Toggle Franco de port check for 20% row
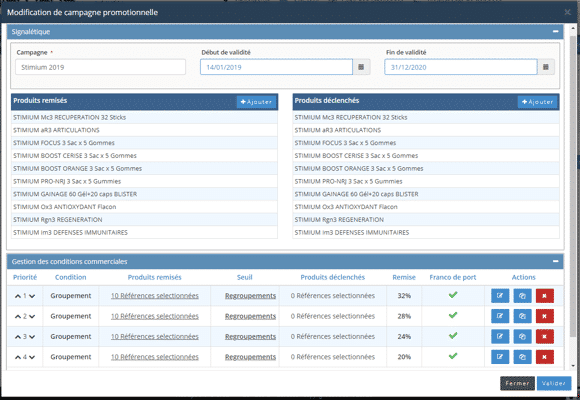 point(453,356)
